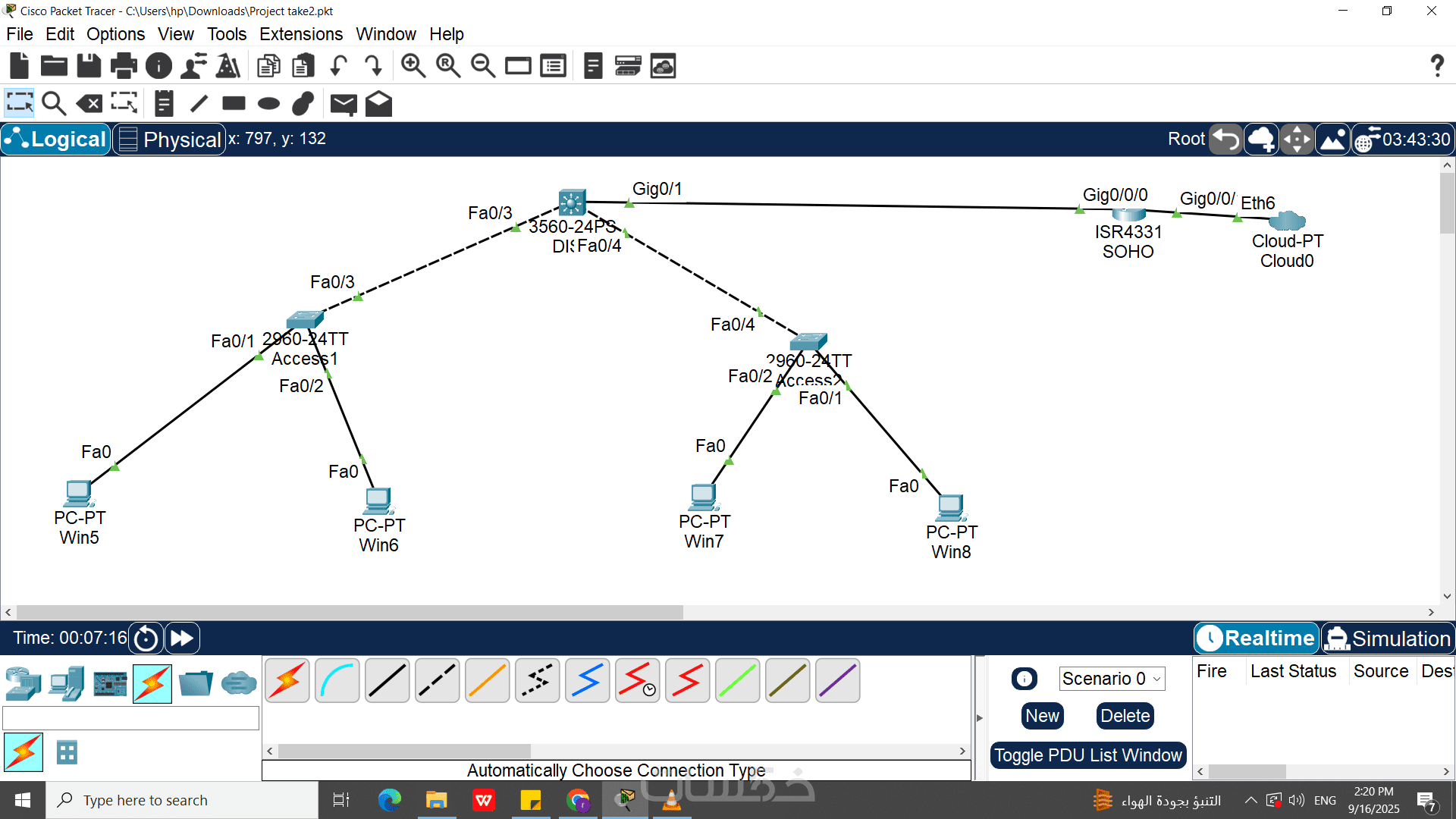Click the workspace horizontal scrollbar
The width and height of the screenshot is (1456, 819).
(x=349, y=612)
